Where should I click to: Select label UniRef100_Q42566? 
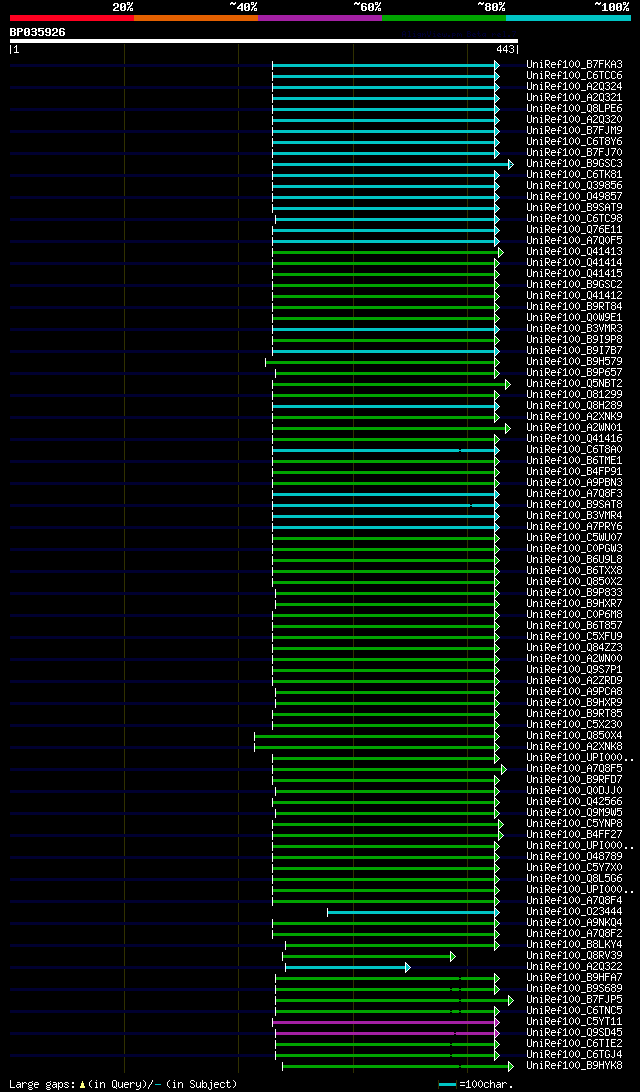pos(575,802)
